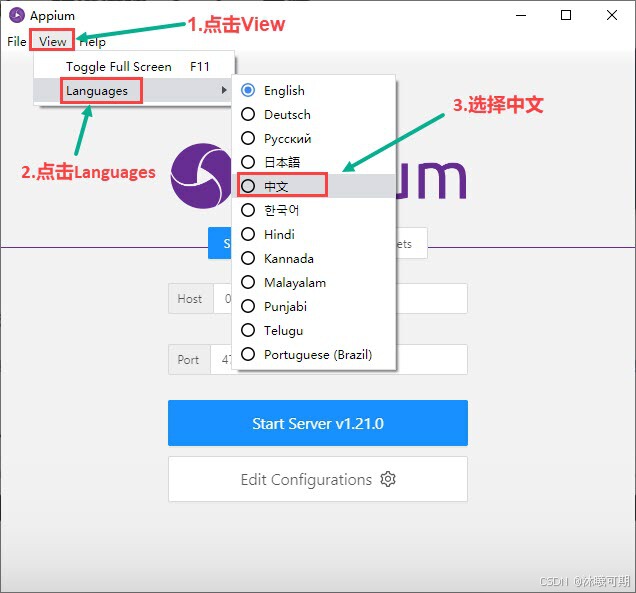Select Kannada language option
Image resolution: width=636 pixels, height=593 pixels.
pyautogui.click(x=314, y=258)
